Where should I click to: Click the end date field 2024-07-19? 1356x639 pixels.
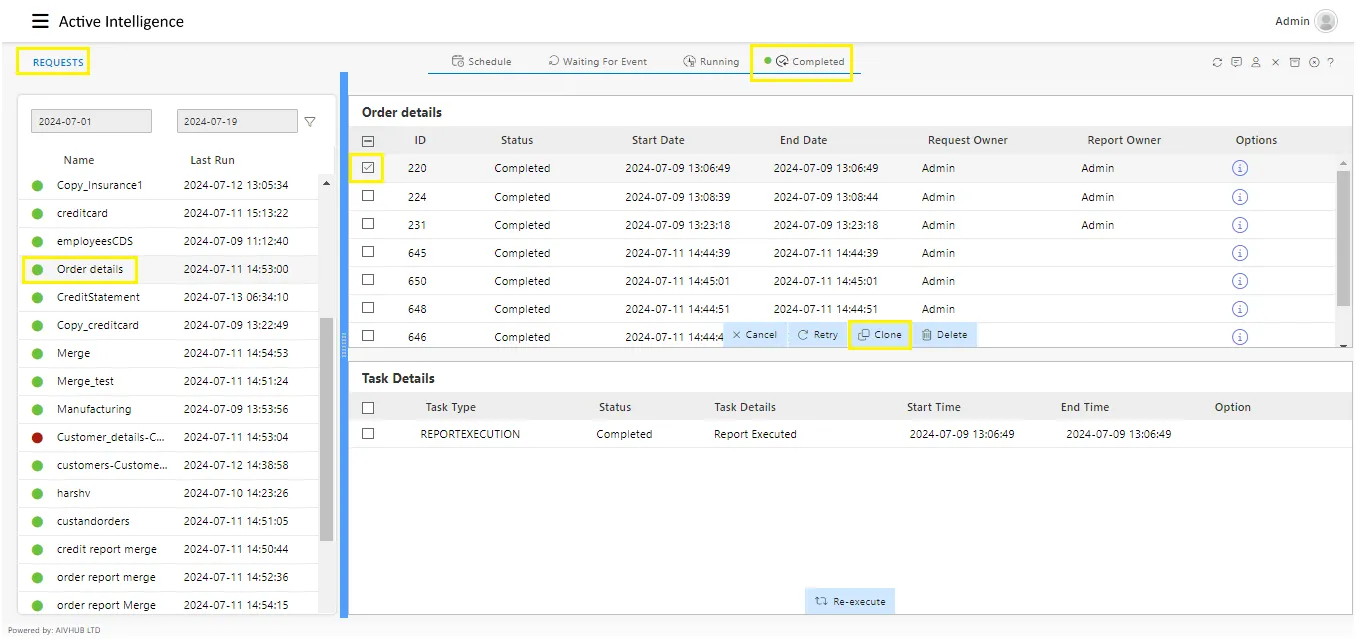pyautogui.click(x=237, y=121)
